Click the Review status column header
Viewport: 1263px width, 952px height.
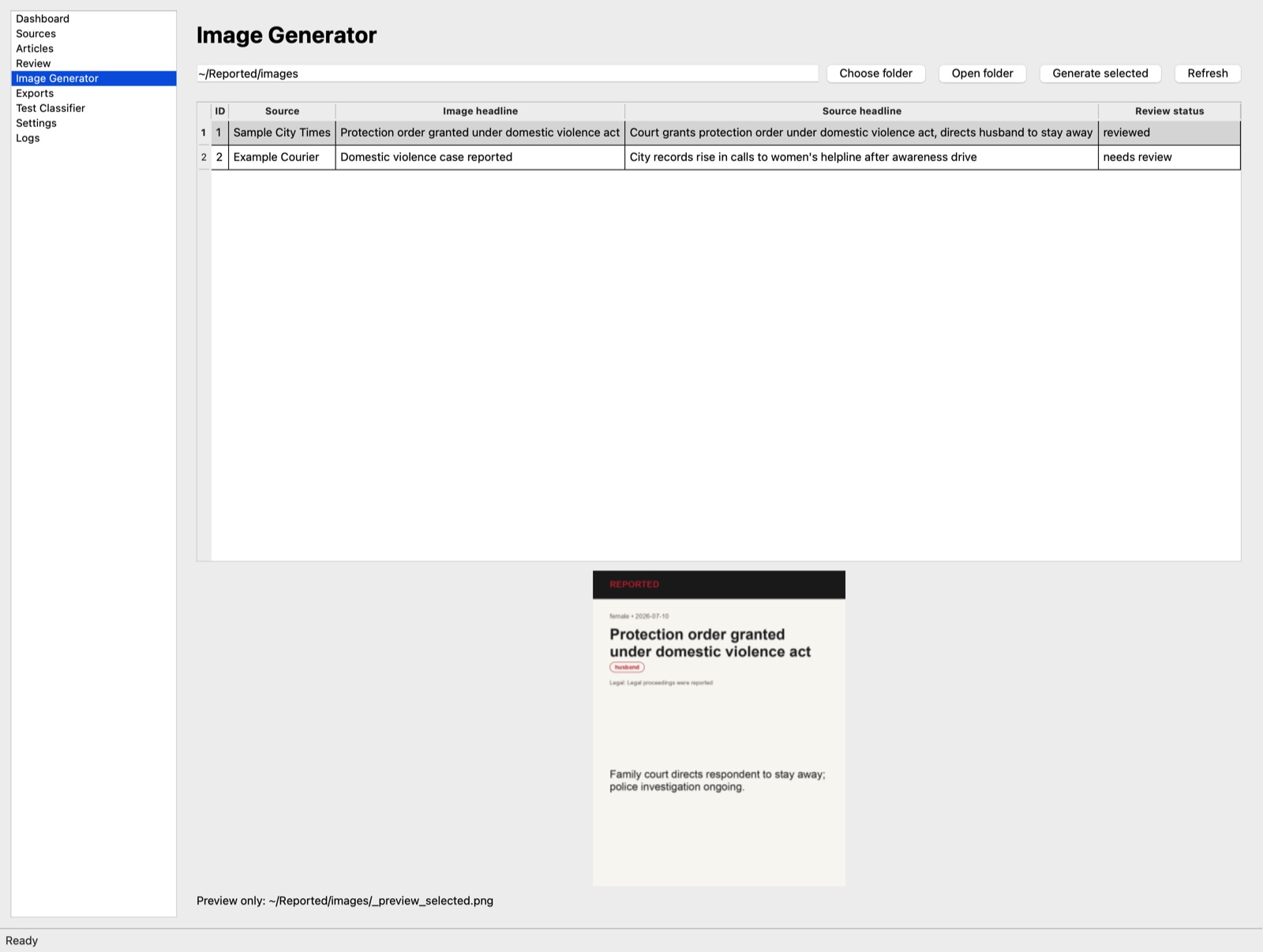[1169, 111]
